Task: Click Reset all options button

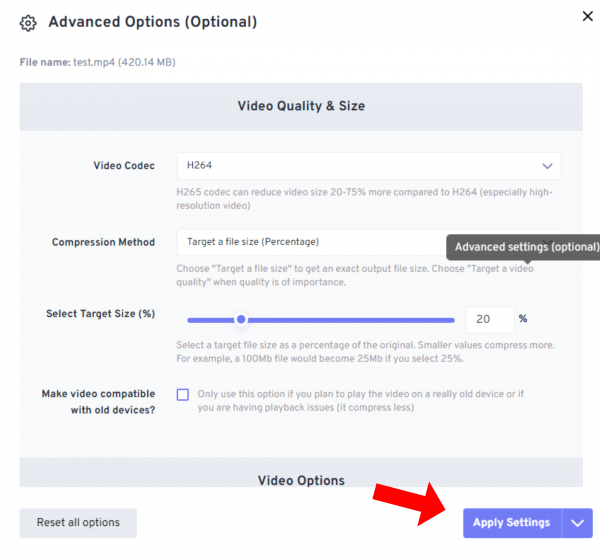Action: tap(78, 523)
